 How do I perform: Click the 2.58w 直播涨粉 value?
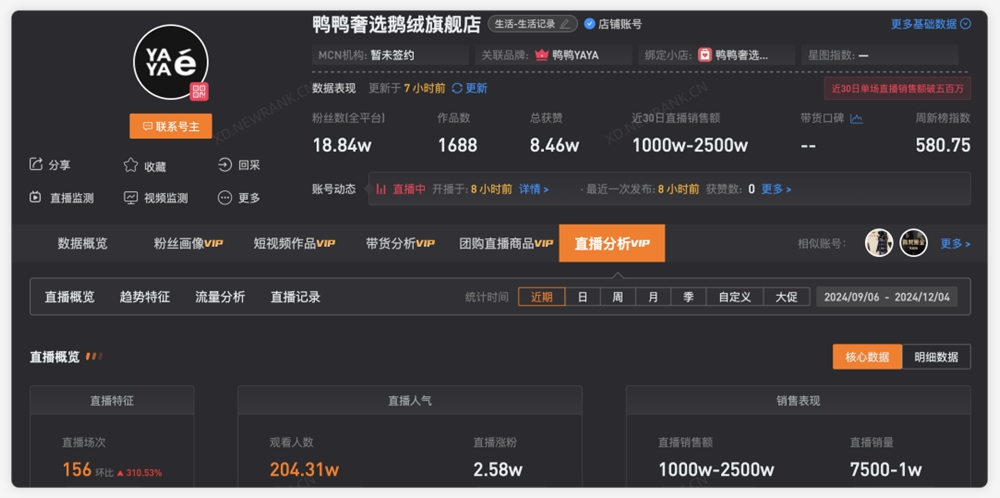[x=497, y=470]
